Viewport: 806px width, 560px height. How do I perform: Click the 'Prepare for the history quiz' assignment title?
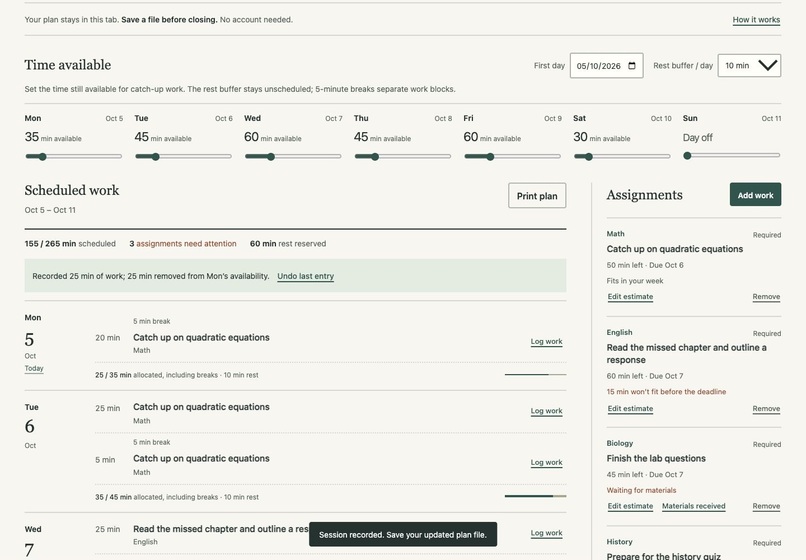(x=663, y=556)
